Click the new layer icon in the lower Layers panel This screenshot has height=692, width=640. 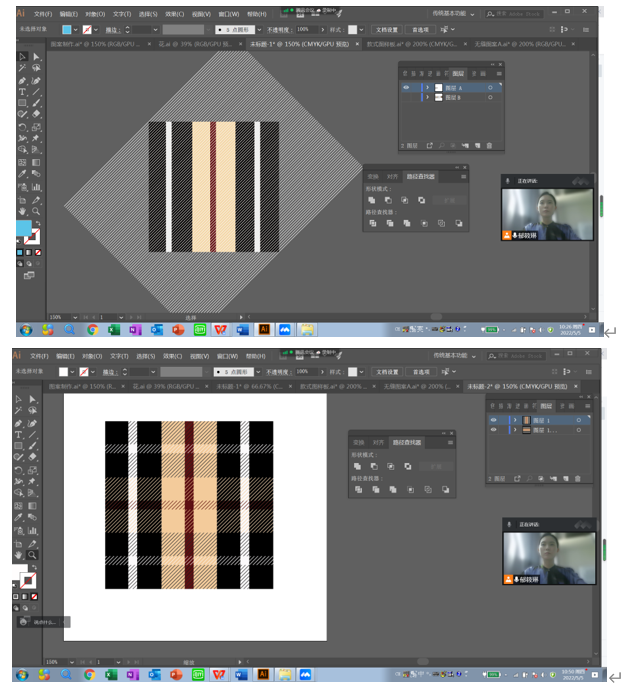point(565,478)
